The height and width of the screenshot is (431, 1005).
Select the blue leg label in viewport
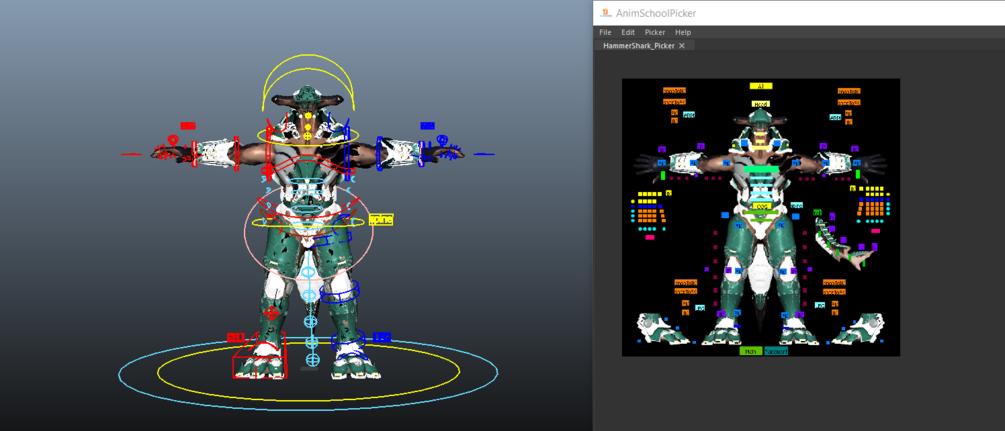[382, 337]
